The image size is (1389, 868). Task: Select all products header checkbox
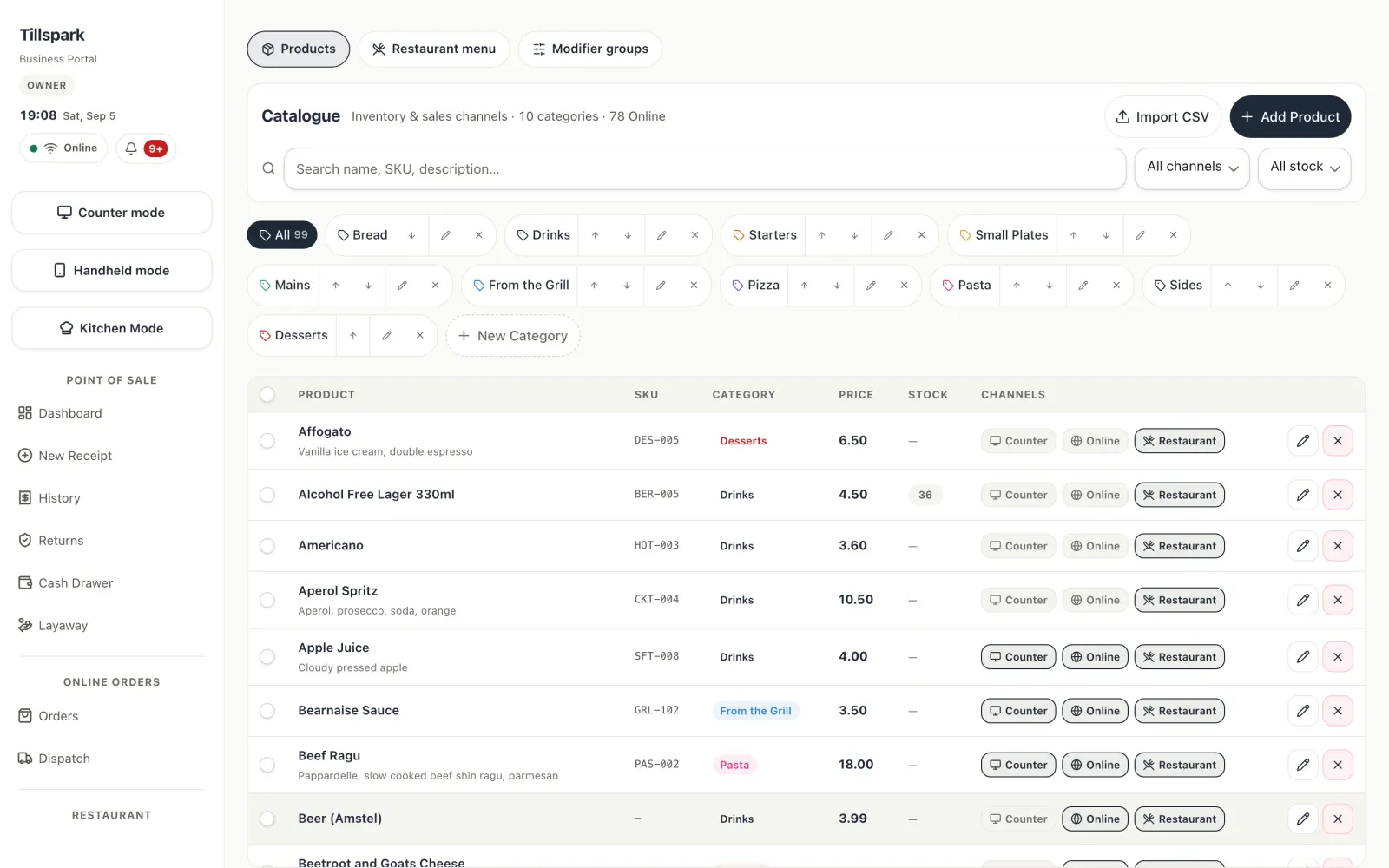[x=267, y=395]
